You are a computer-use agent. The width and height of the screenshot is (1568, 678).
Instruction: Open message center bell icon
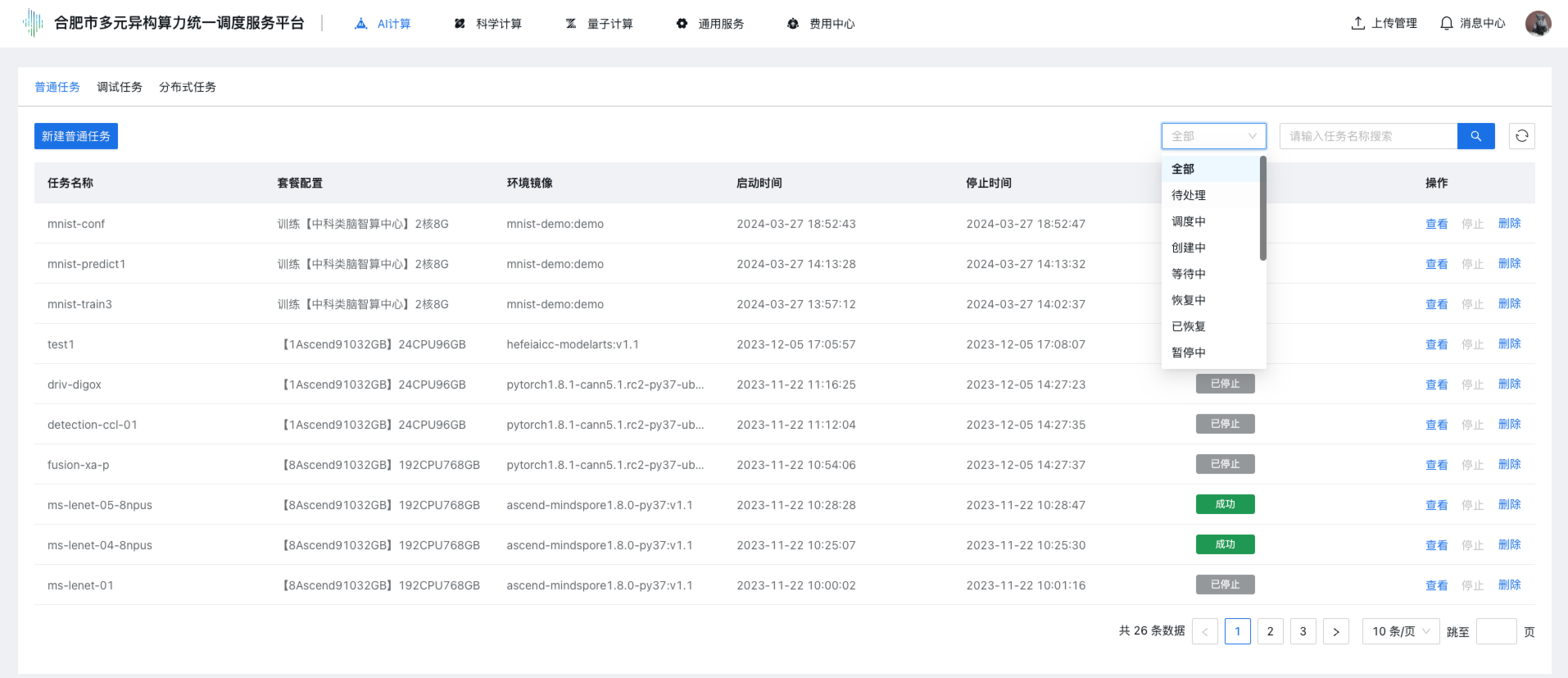click(x=1447, y=24)
